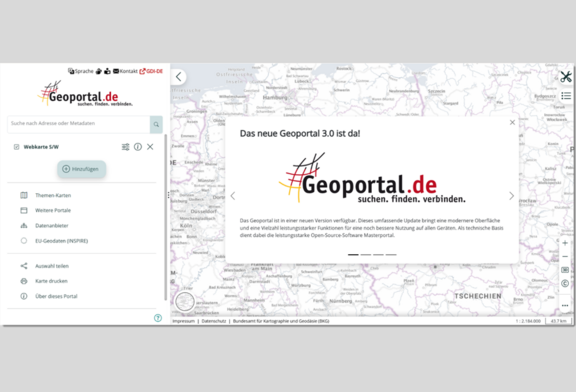Click the circular overview map thumbnail
Viewport: 576px width, 392px height.
coord(185,302)
